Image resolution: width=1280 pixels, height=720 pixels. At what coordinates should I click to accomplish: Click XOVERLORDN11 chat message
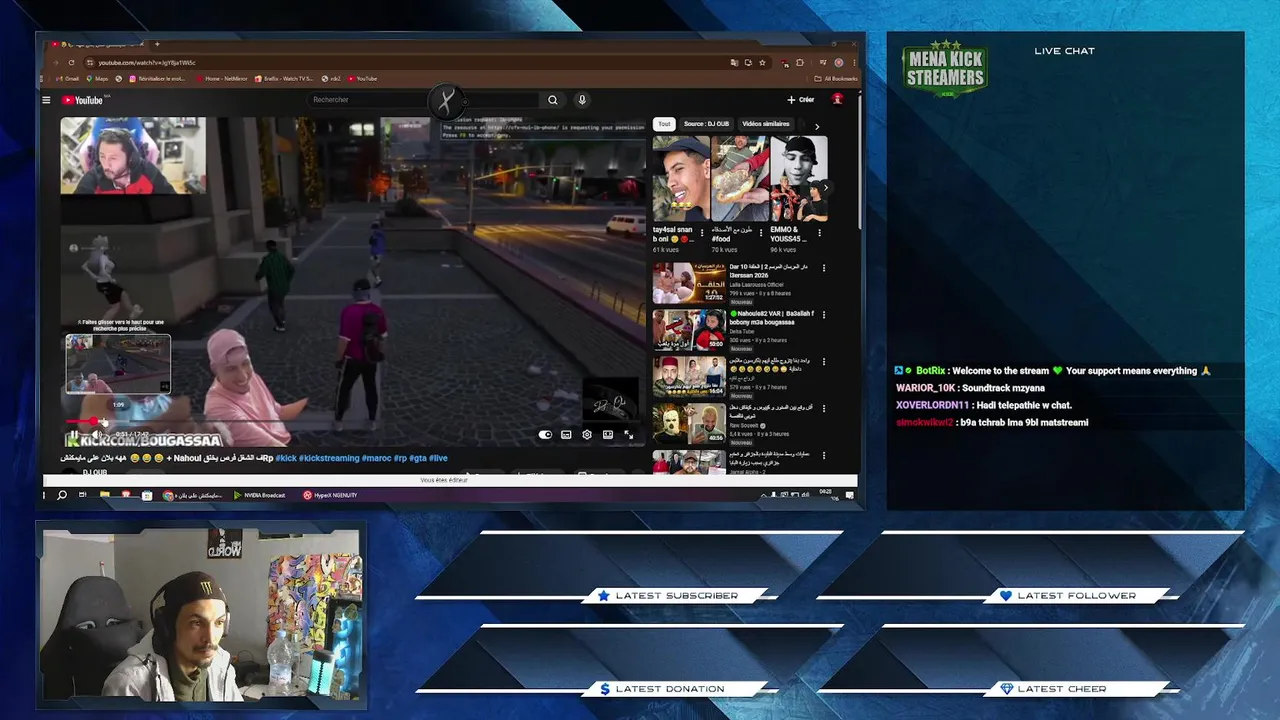point(984,405)
